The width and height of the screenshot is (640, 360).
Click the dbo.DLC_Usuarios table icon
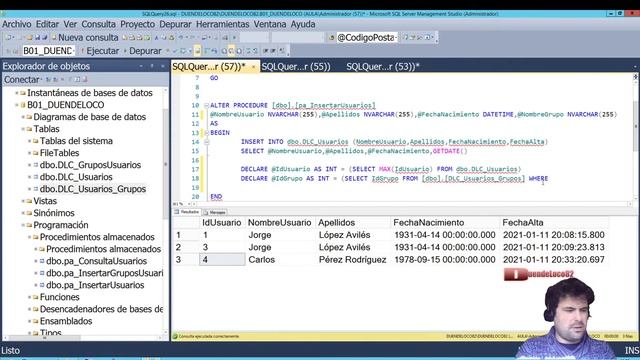point(36,177)
